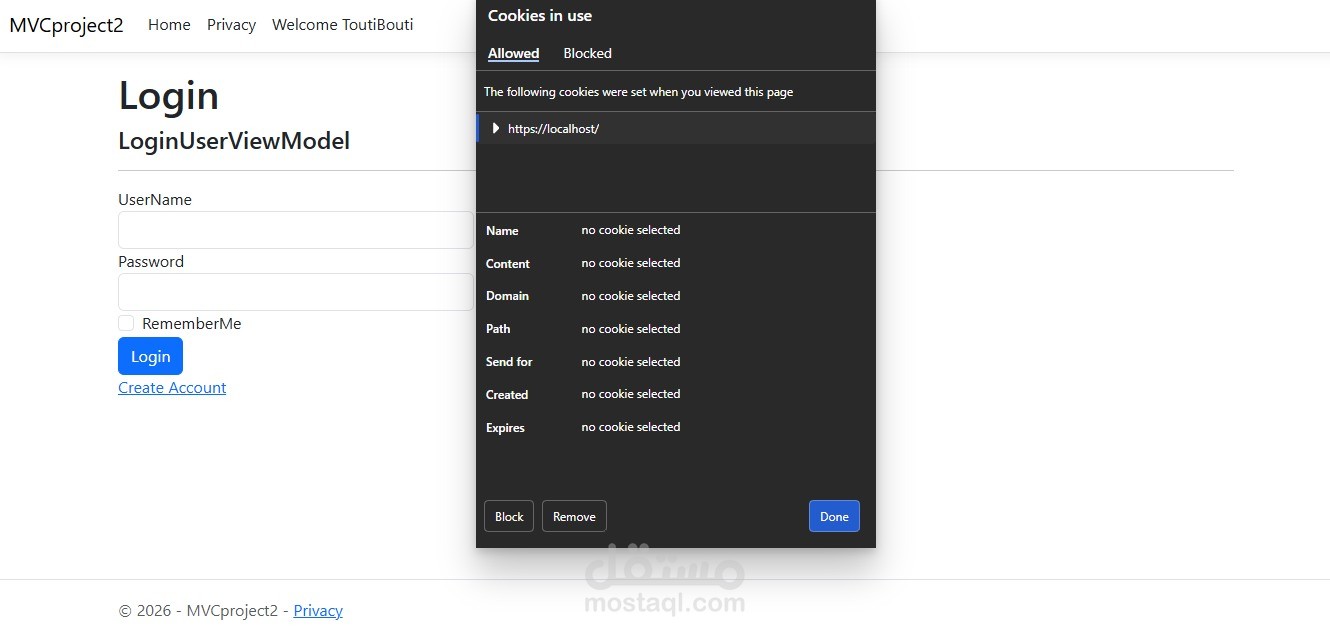This screenshot has width=1330, height=630.
Task: Toggle the RememberMe checkbox
Action: (126, 323)
